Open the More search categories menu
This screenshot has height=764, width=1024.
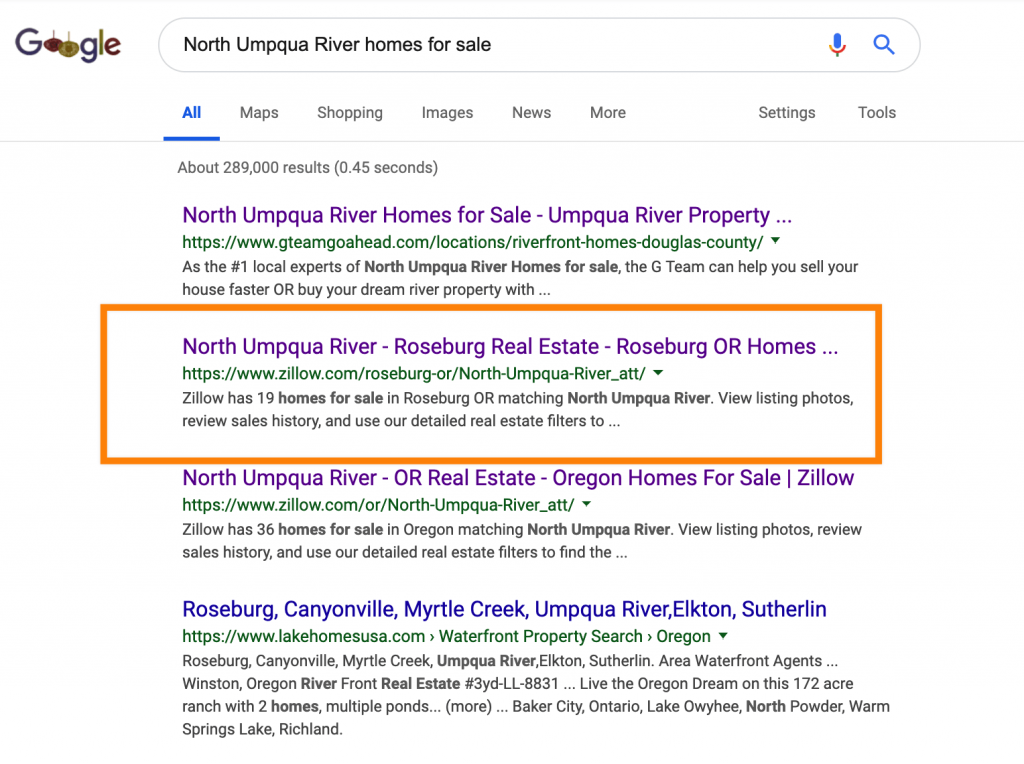coord(608,112)
